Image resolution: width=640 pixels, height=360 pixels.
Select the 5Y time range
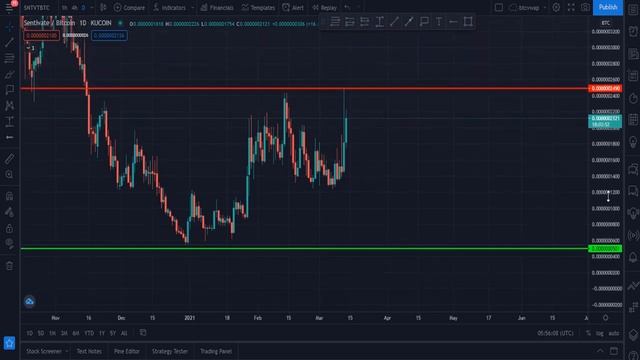tap(113, 333)
